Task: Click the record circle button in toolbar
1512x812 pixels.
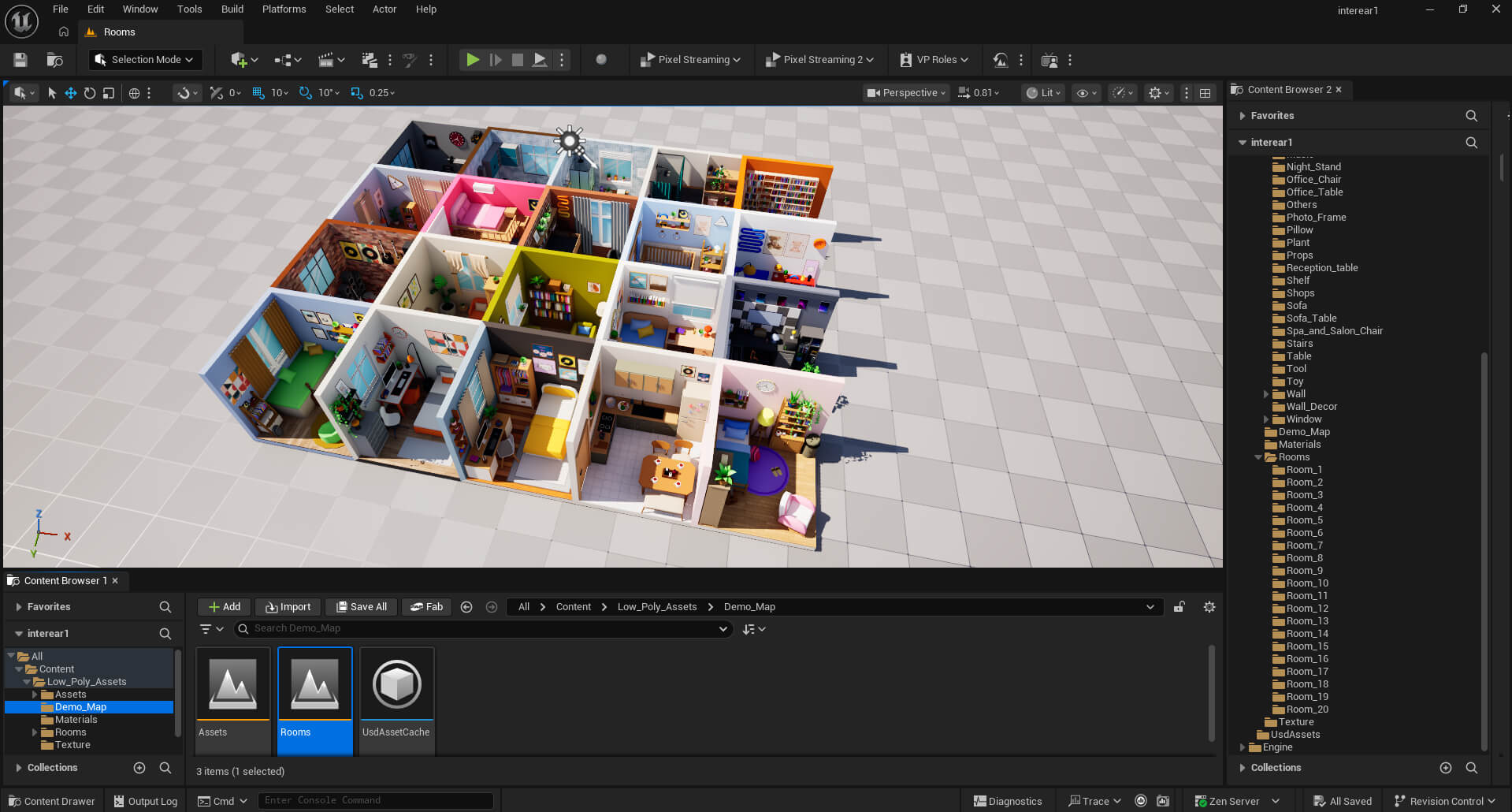Action: point(601,60)
